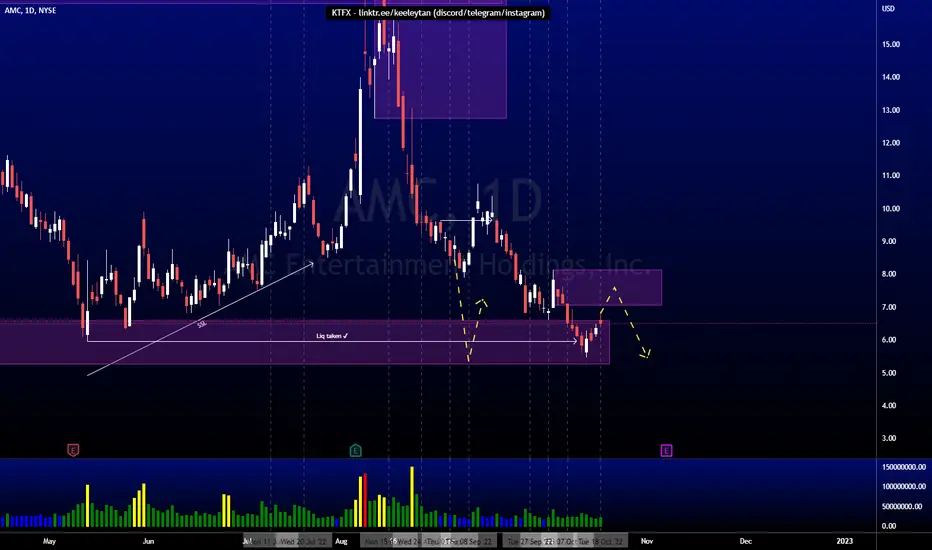Select the Liq taken ✓ text annotation
The image size is (932, 550).
(332, 336)
